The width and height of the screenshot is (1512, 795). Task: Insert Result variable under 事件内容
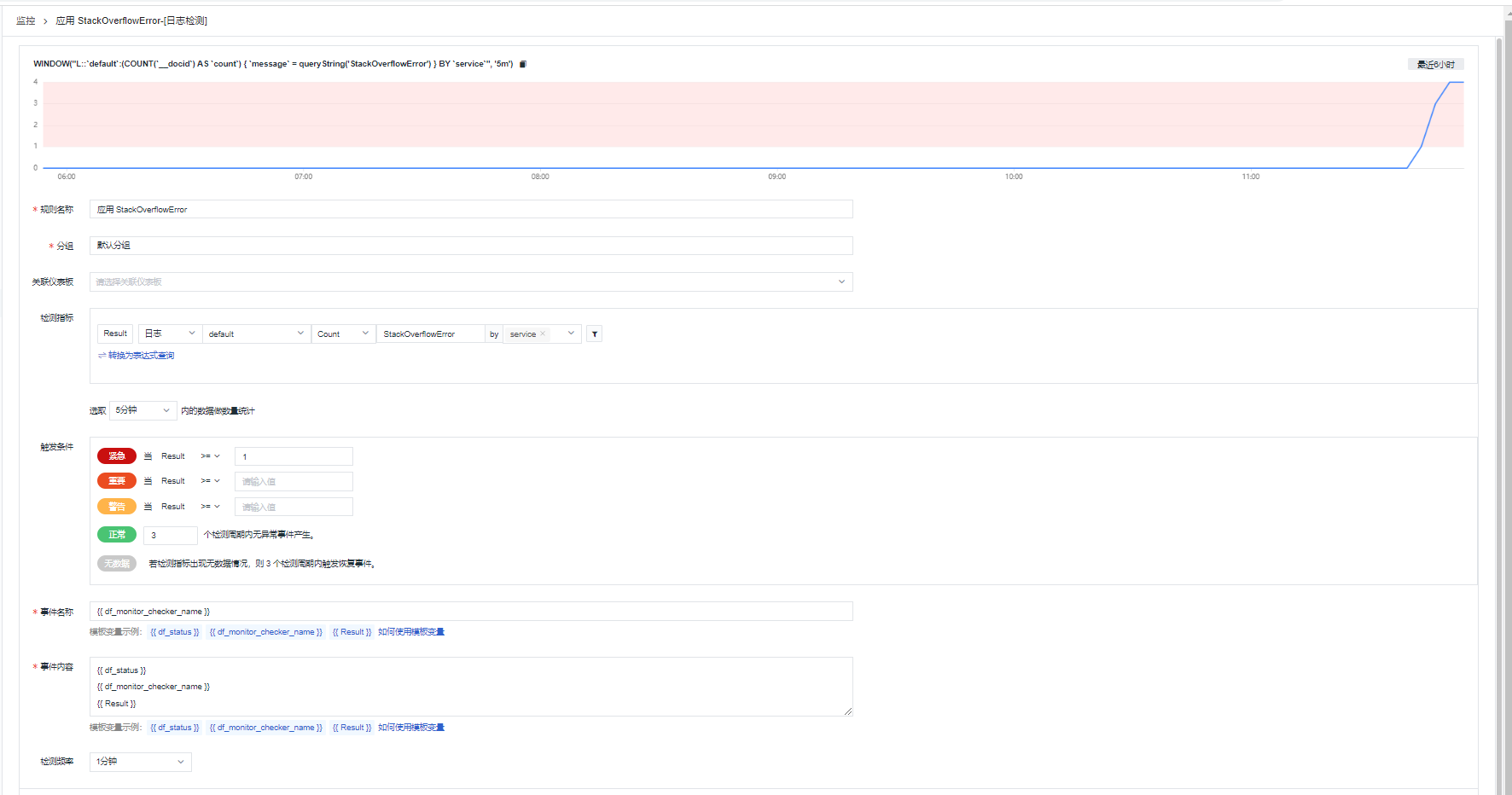(352, 728)
